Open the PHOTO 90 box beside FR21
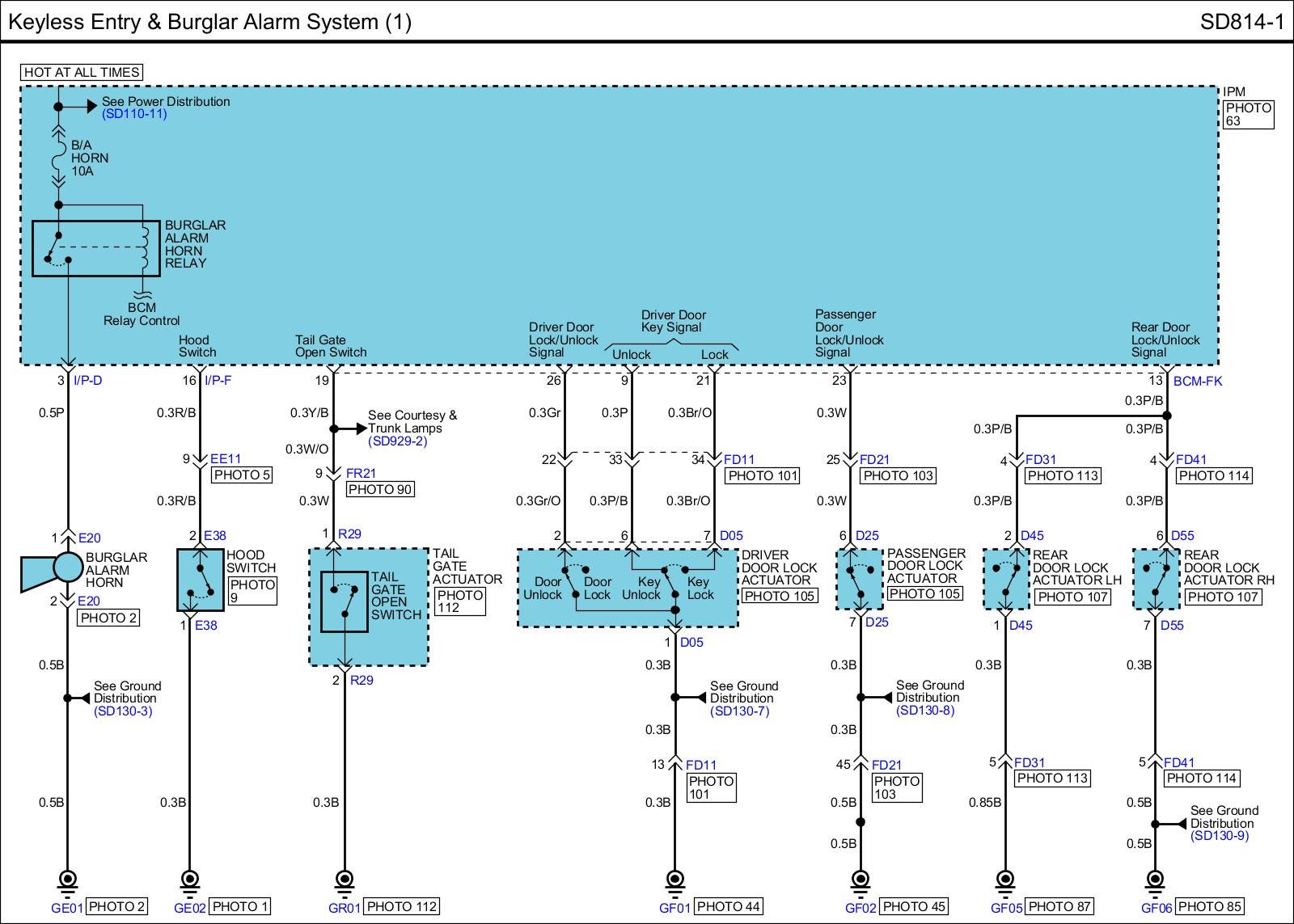 pyautogui.click(x=380, y=489)
